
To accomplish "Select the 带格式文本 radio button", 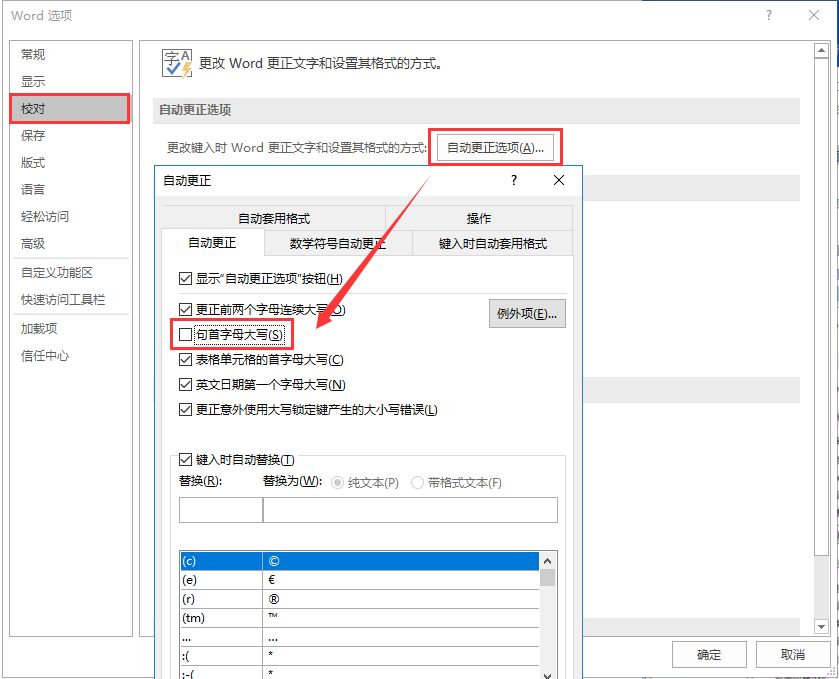I will tap(417, 483).
